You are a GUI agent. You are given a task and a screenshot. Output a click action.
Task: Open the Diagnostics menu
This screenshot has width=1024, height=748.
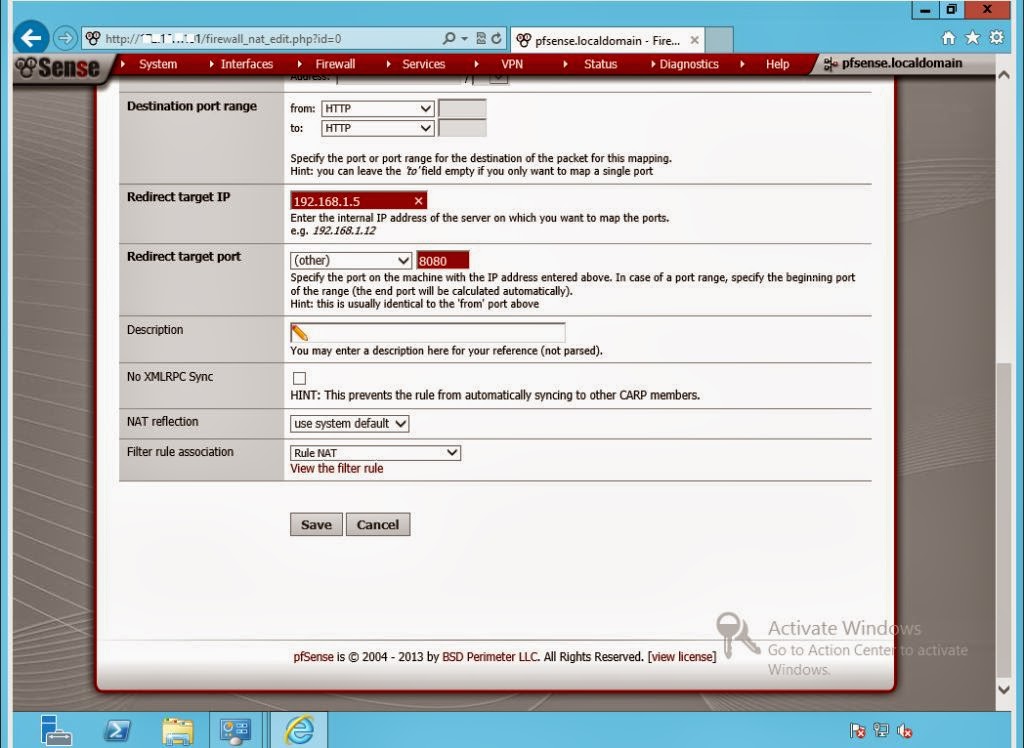(x=688, y=63)
